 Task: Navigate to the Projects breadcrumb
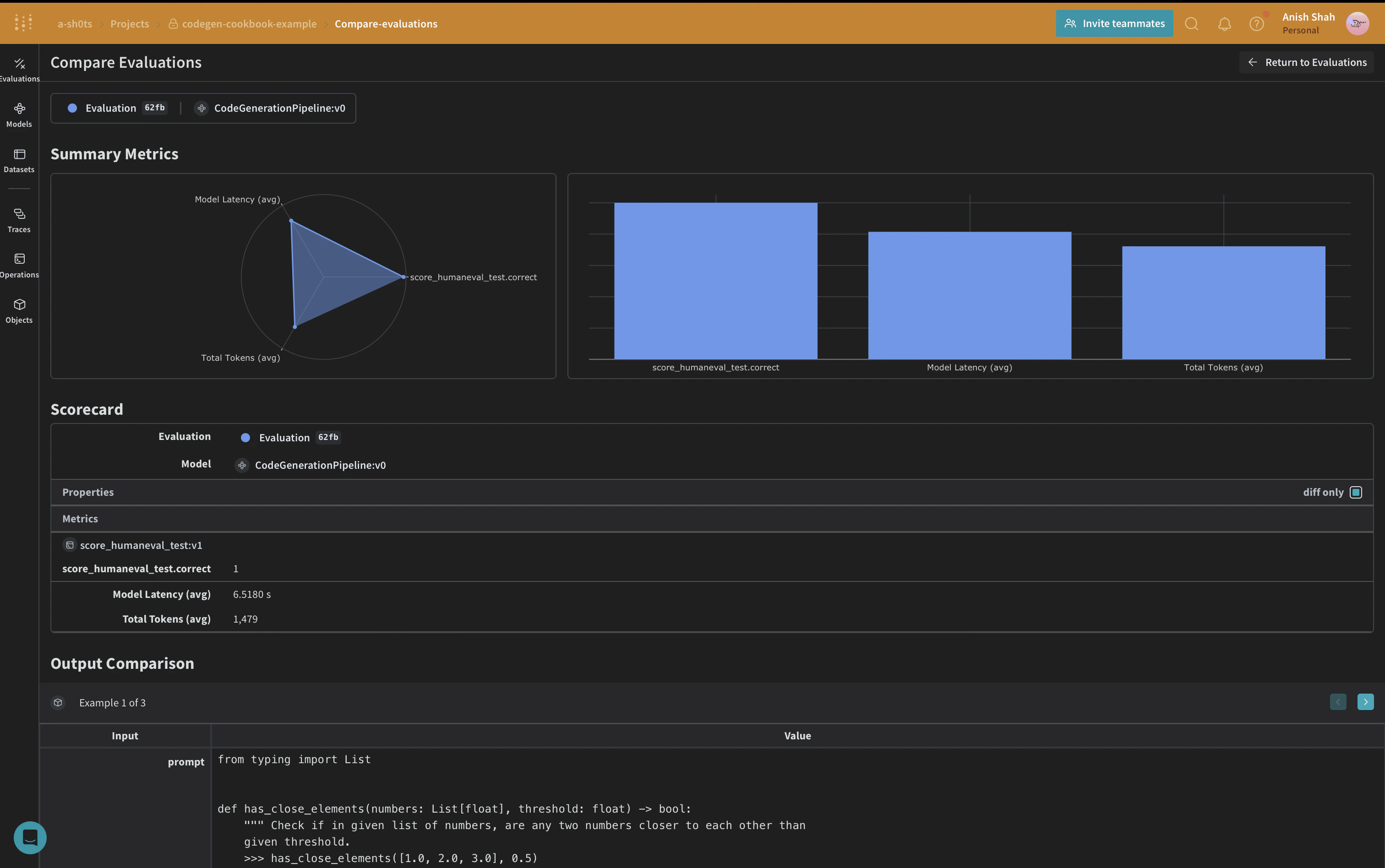coord(129,23)
